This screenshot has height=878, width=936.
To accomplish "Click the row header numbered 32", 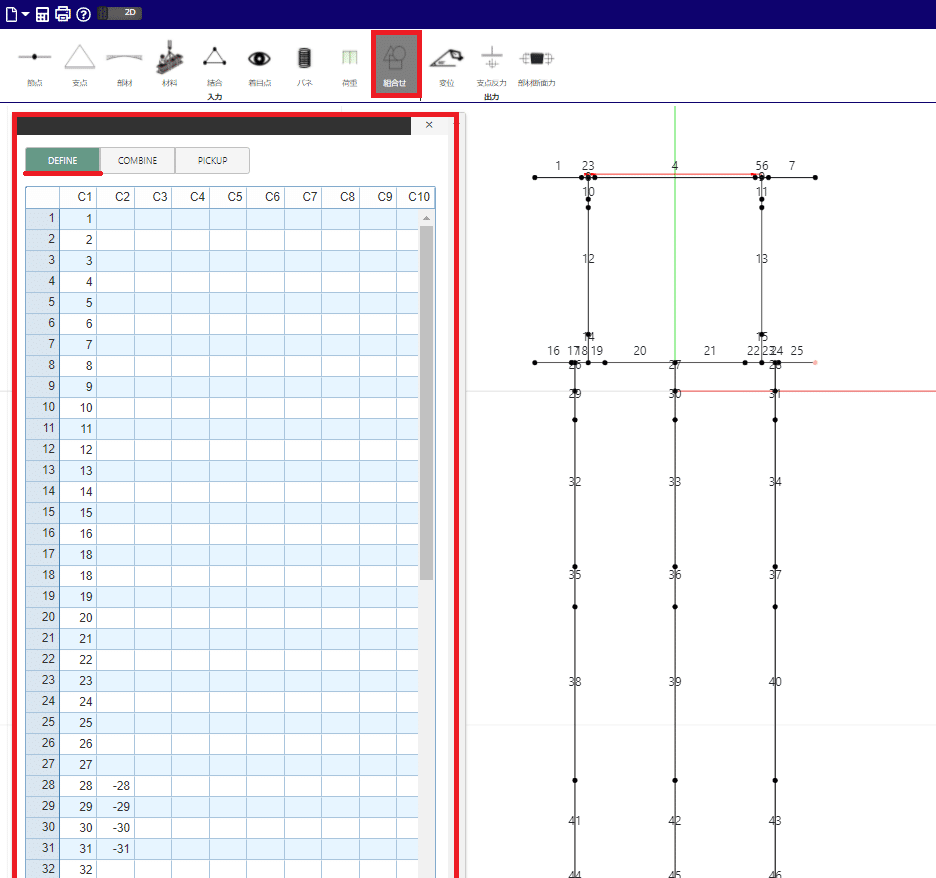I will pos(42,869).
